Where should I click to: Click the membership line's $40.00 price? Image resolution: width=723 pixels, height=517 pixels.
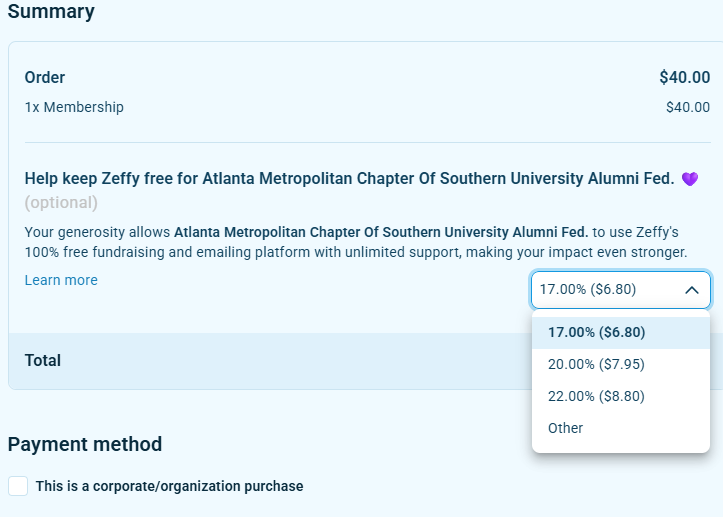[x=687, y=107]
